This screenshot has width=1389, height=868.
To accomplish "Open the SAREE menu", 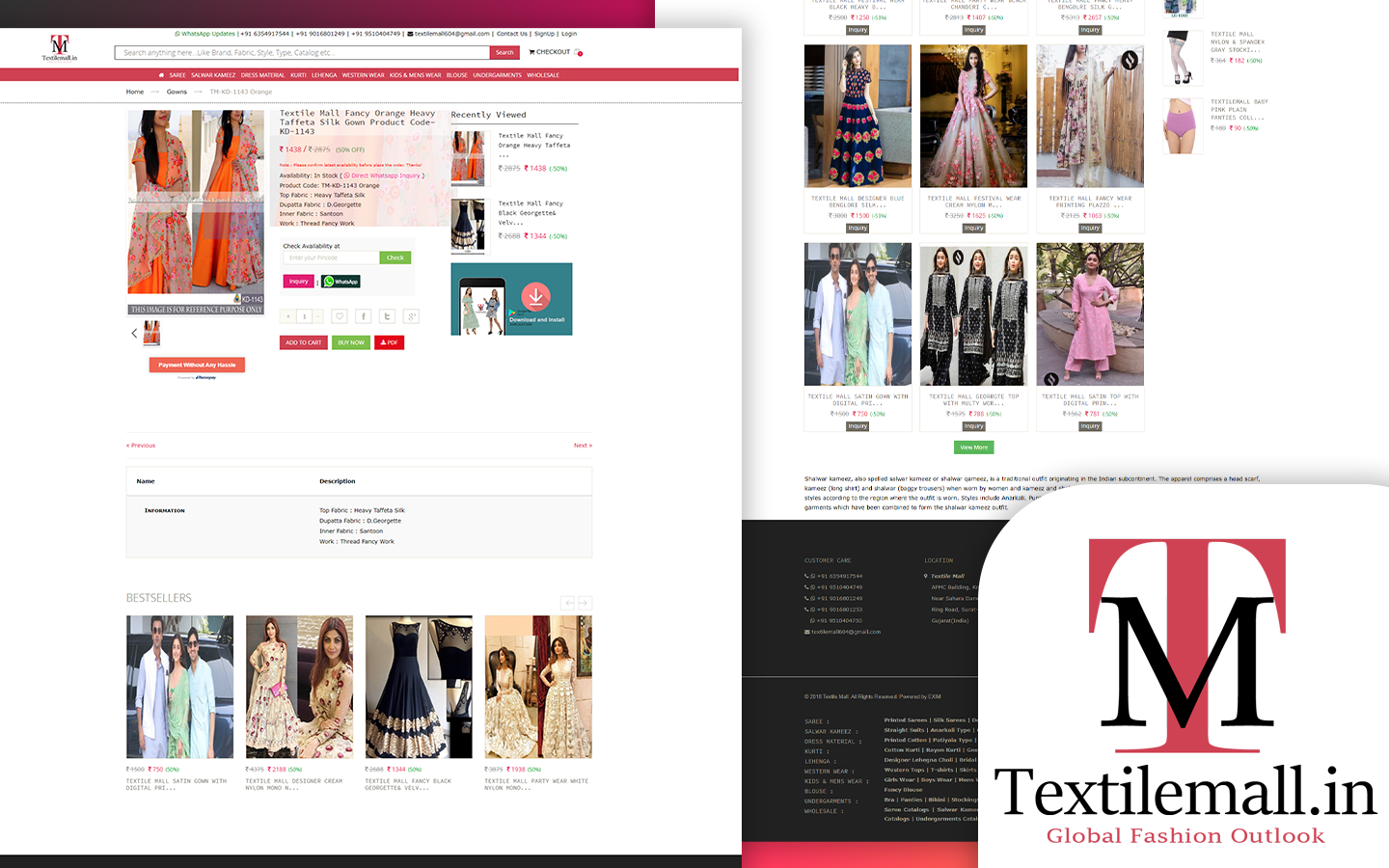I will (177, 75).
